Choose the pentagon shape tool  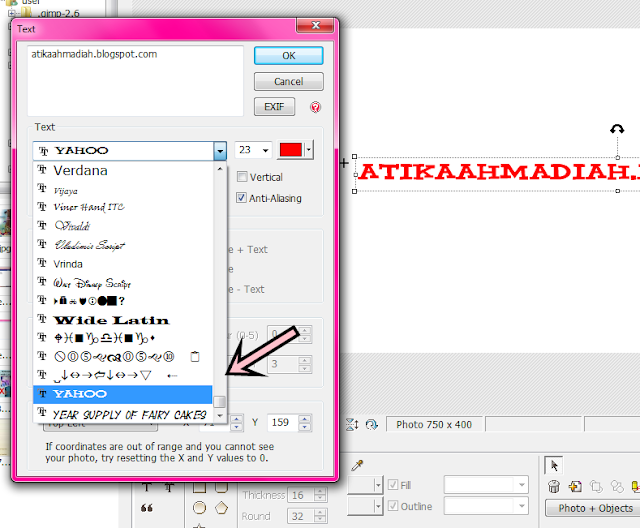(x=222, y=507)
